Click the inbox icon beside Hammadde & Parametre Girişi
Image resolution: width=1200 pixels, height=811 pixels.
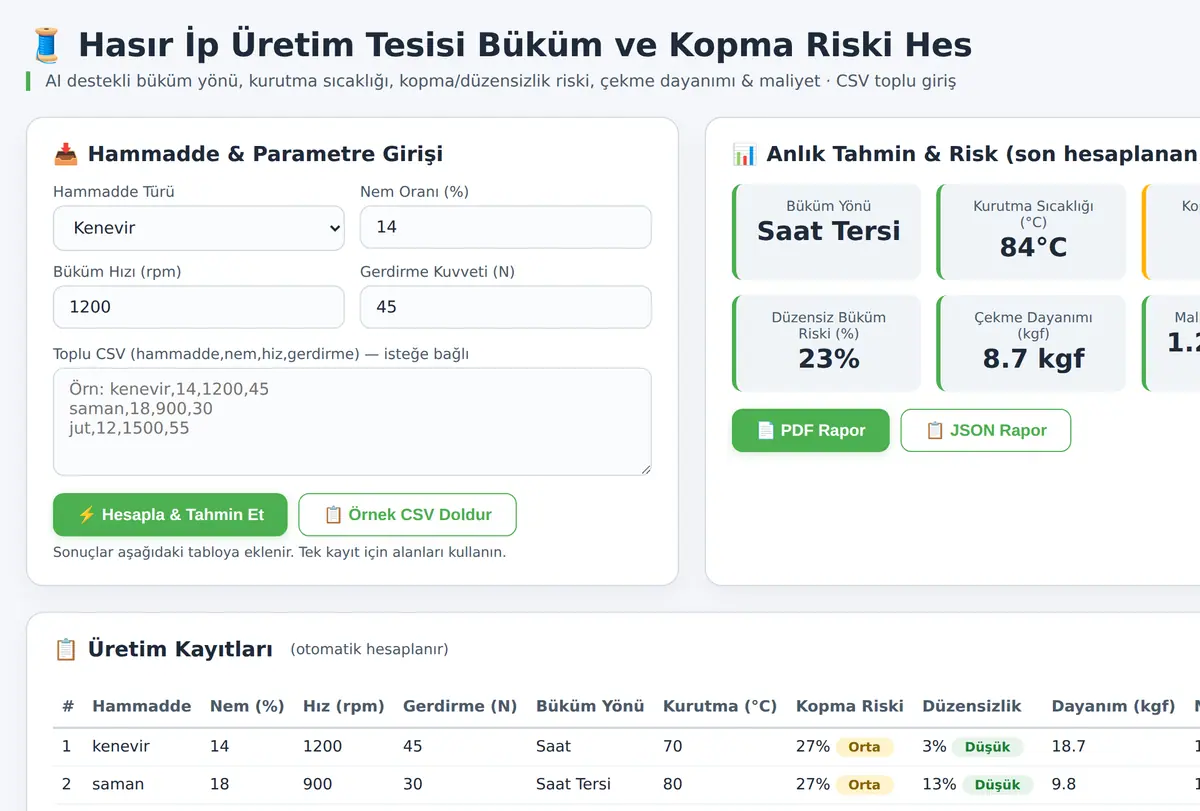click(66, 154)
